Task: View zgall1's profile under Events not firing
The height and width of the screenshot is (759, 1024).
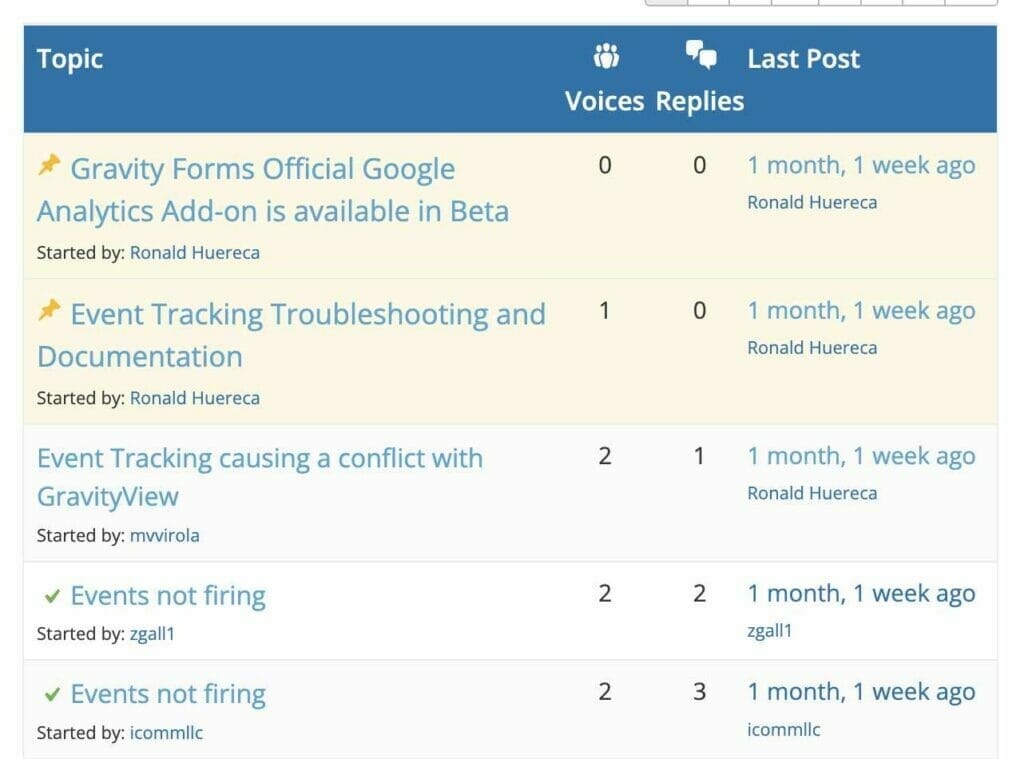Action: click(152, 634)
